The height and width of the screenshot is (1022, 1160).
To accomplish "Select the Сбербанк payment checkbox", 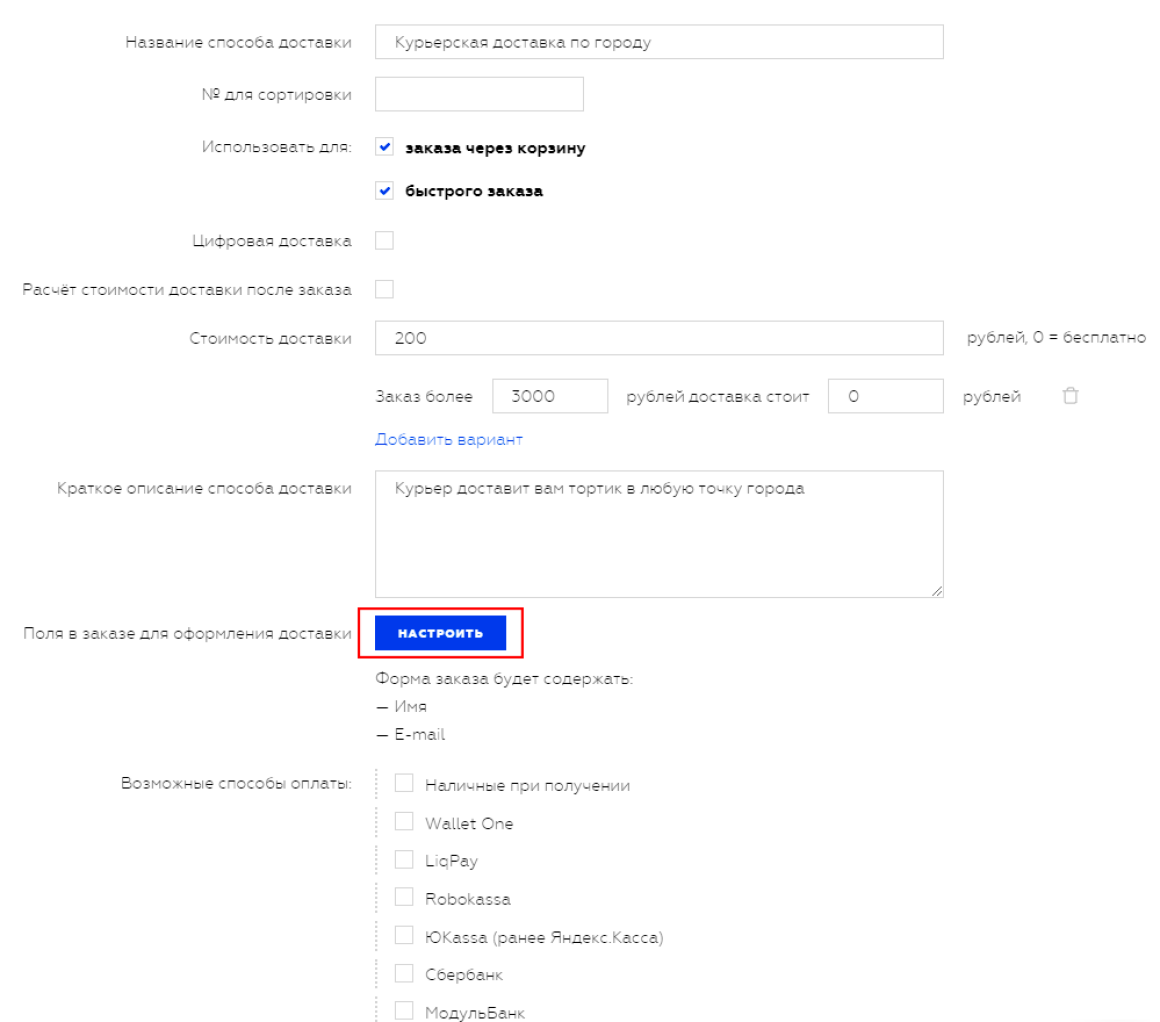I will coord(404,973).
